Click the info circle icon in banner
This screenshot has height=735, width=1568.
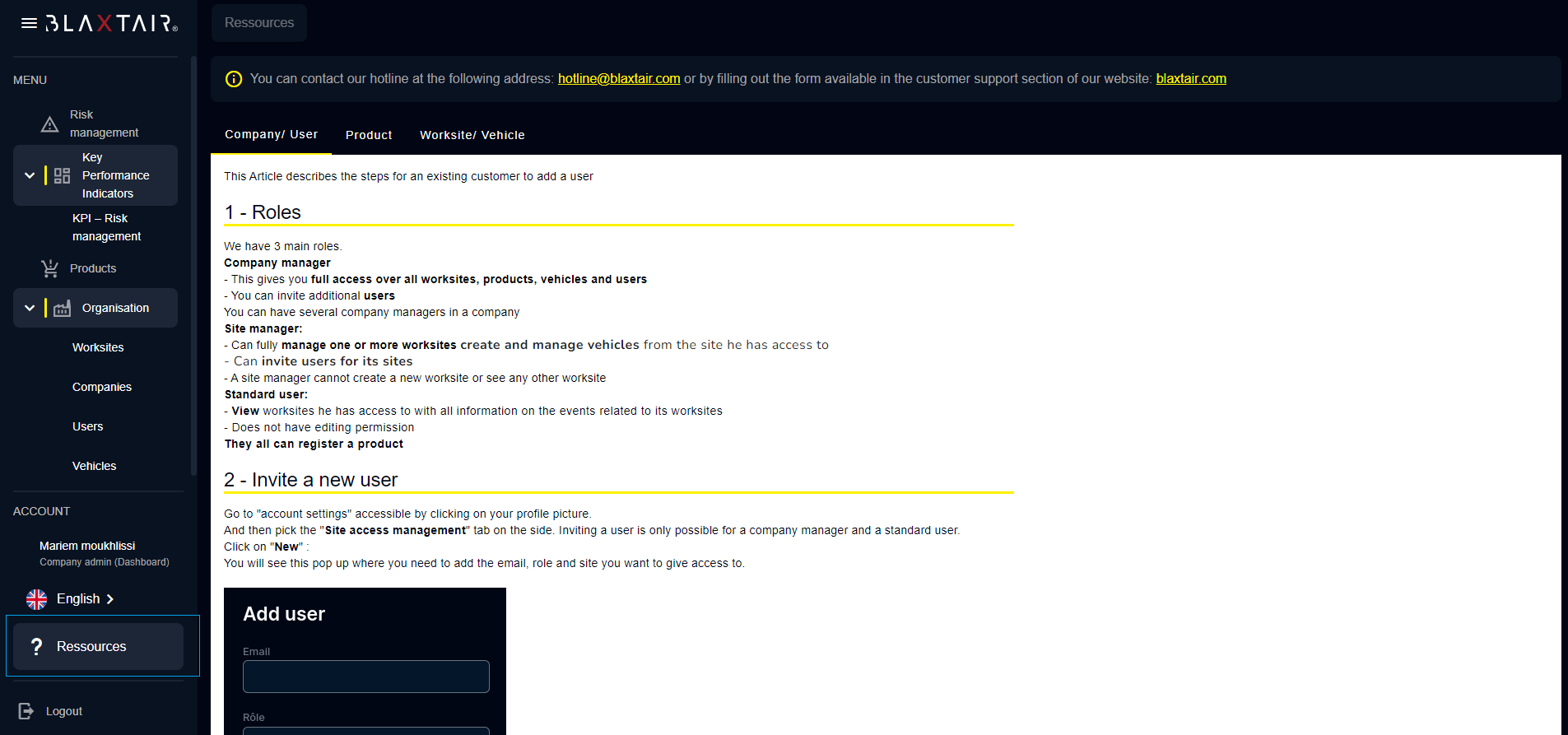click(234, 79)
